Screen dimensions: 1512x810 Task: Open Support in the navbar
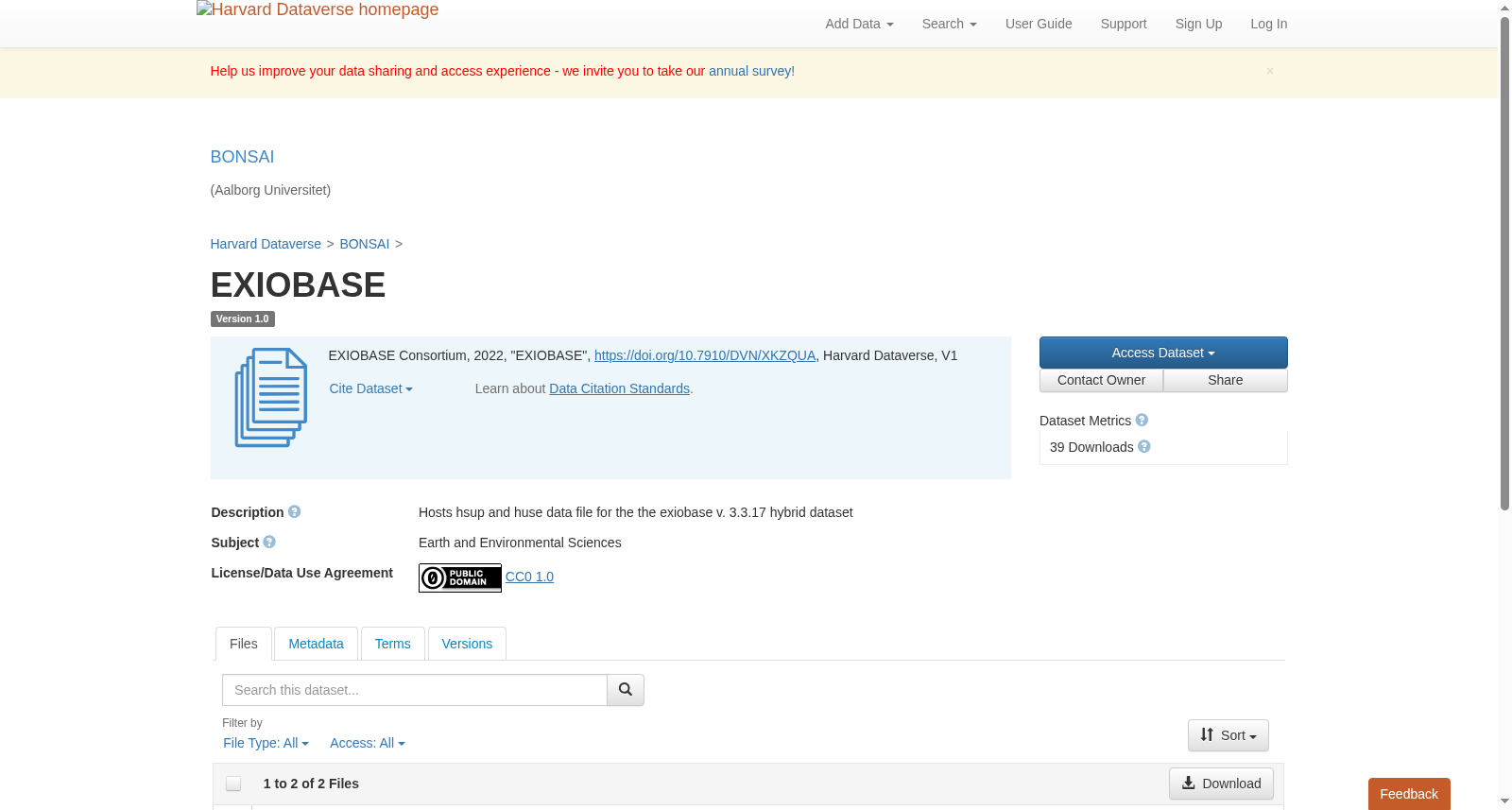click(1124, 24)
